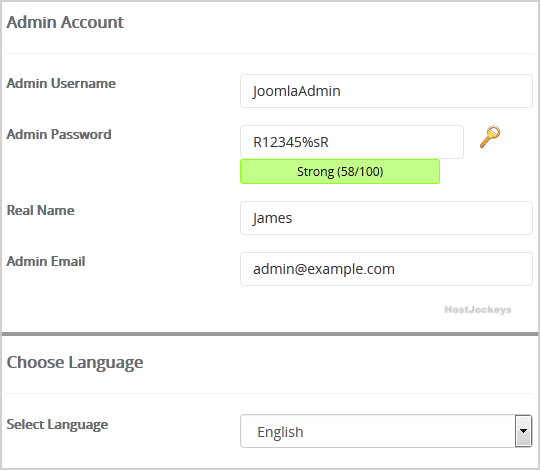
Task: Focus the Admin Password field
Action: coord(352,142)
